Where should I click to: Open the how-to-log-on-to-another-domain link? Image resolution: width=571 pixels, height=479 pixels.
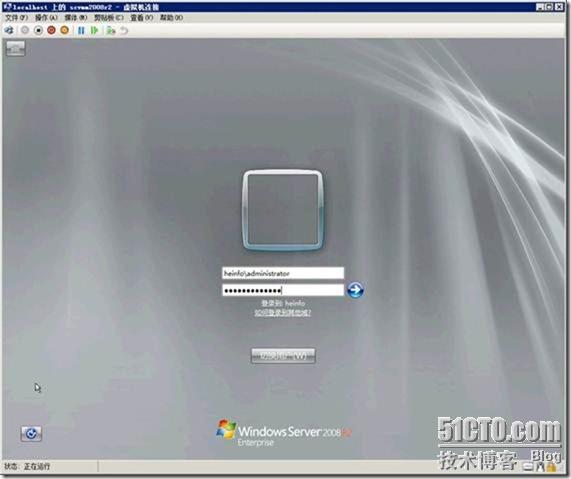coord(283,313)
